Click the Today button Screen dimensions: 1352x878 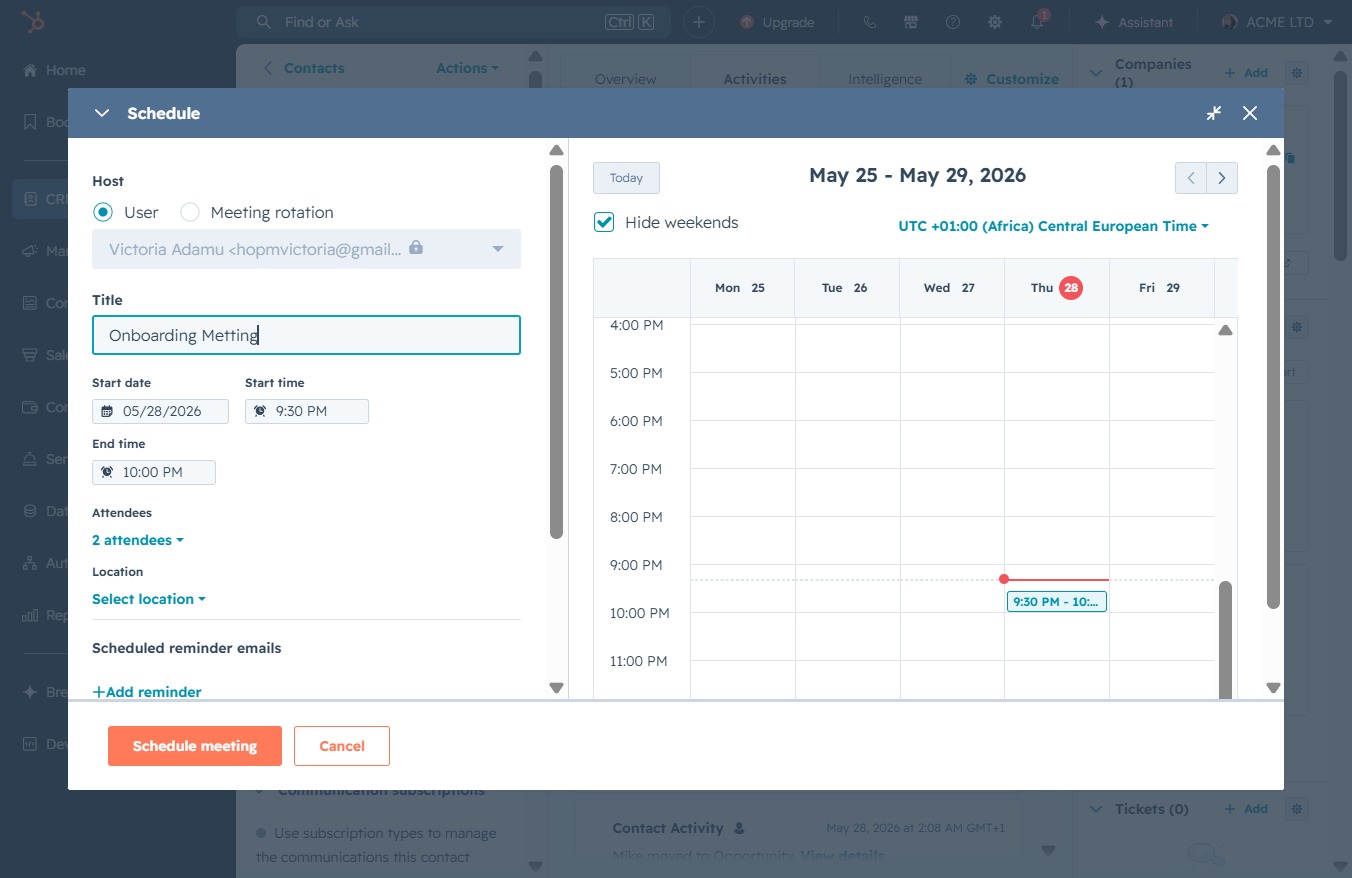626,178
